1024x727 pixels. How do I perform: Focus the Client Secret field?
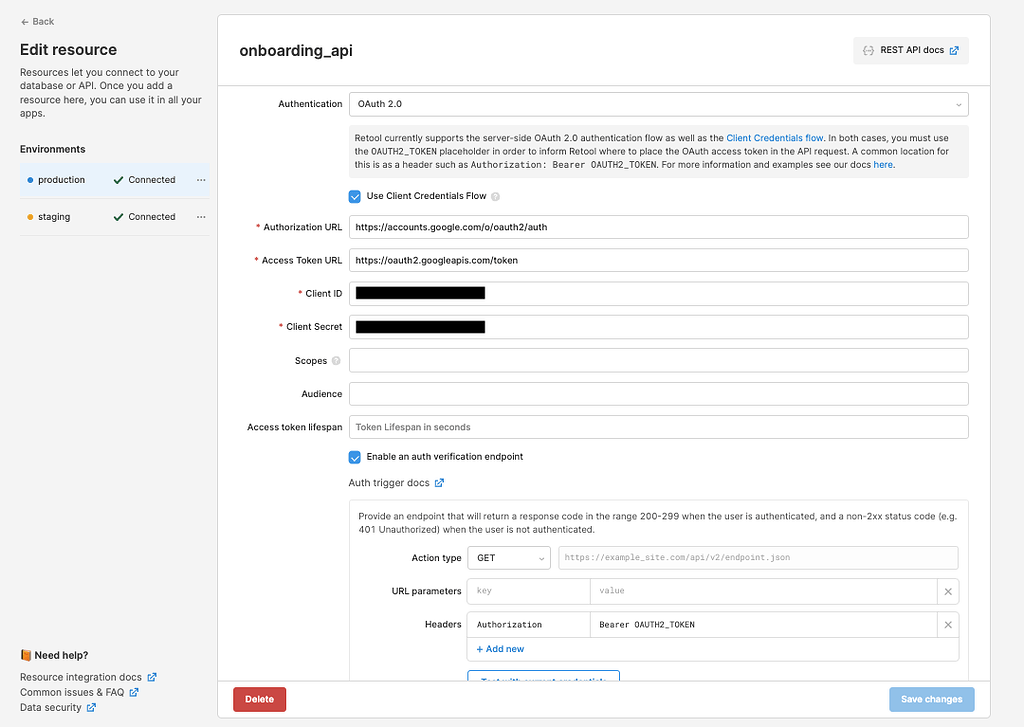[x=658, y=327]
